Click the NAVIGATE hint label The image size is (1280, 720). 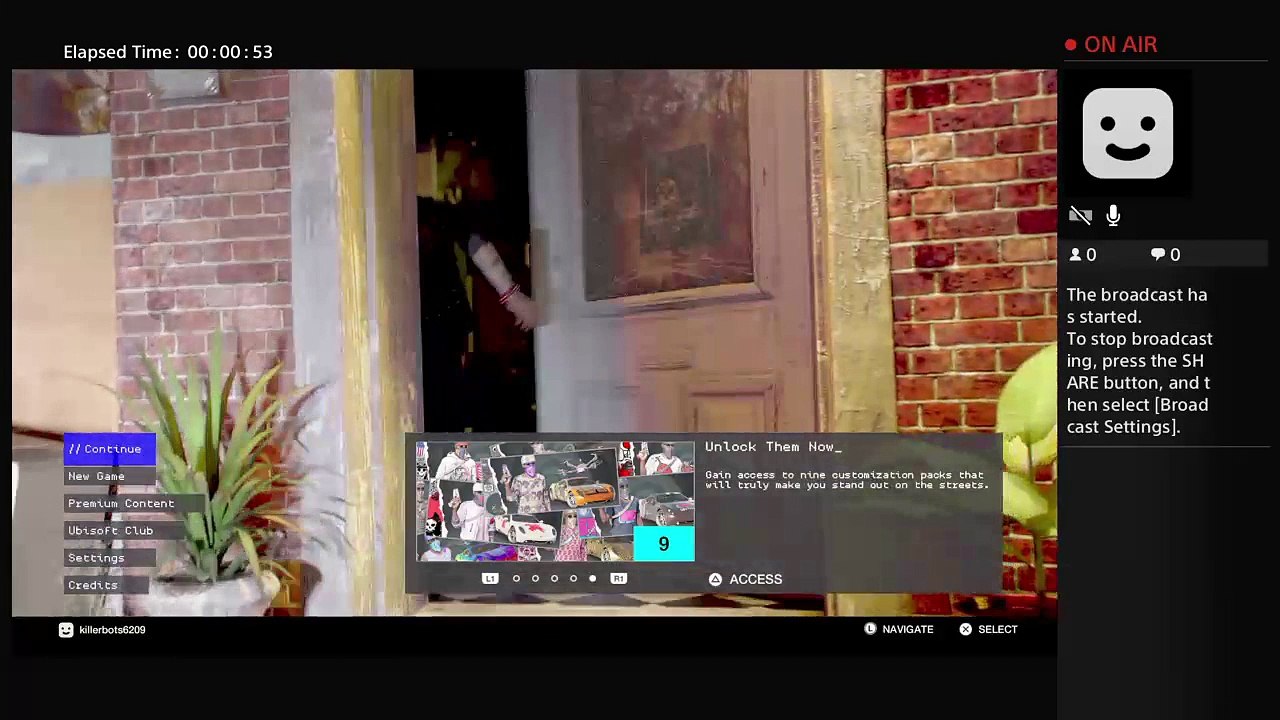908,629
